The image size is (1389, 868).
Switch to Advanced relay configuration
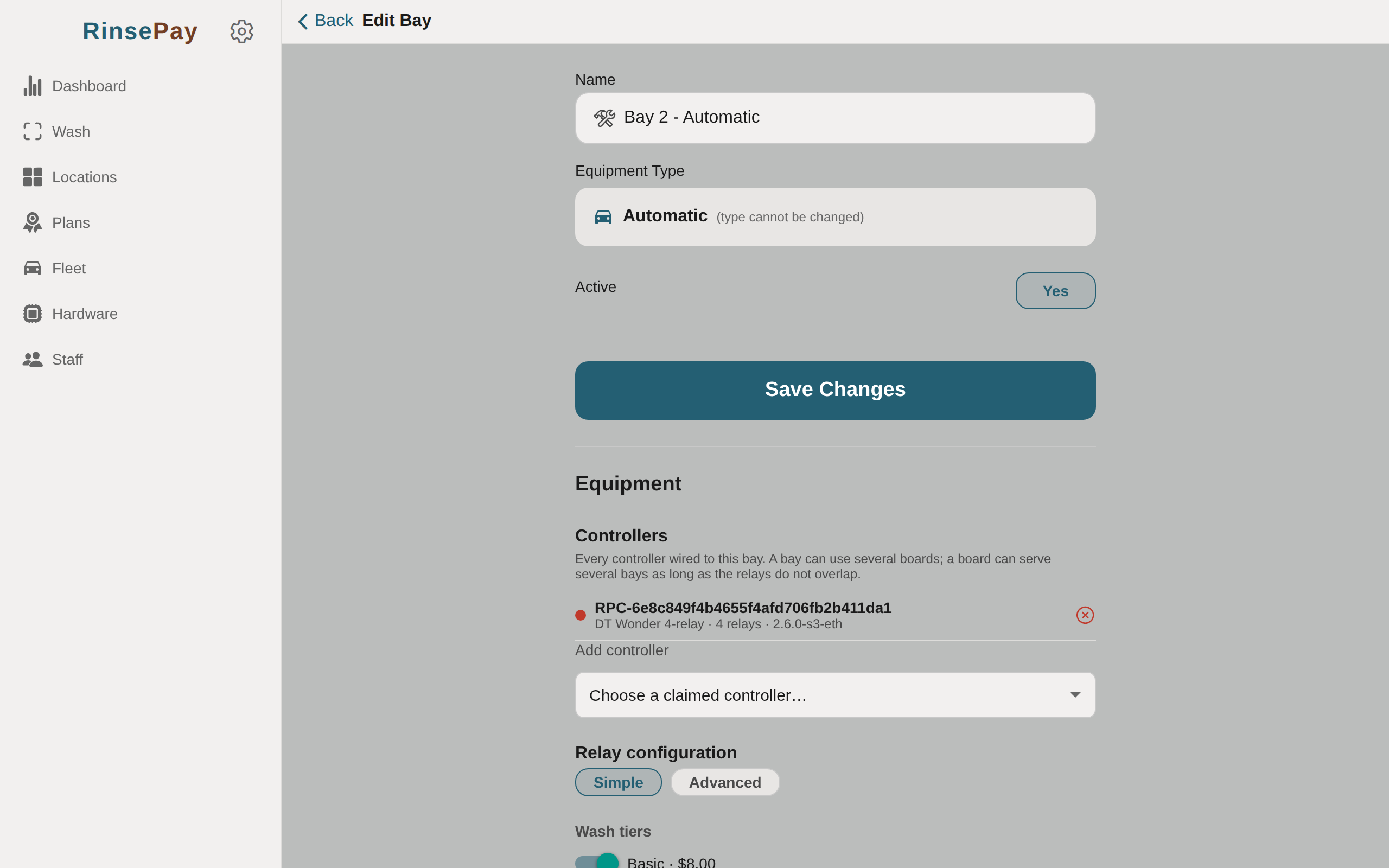point(725,782)
